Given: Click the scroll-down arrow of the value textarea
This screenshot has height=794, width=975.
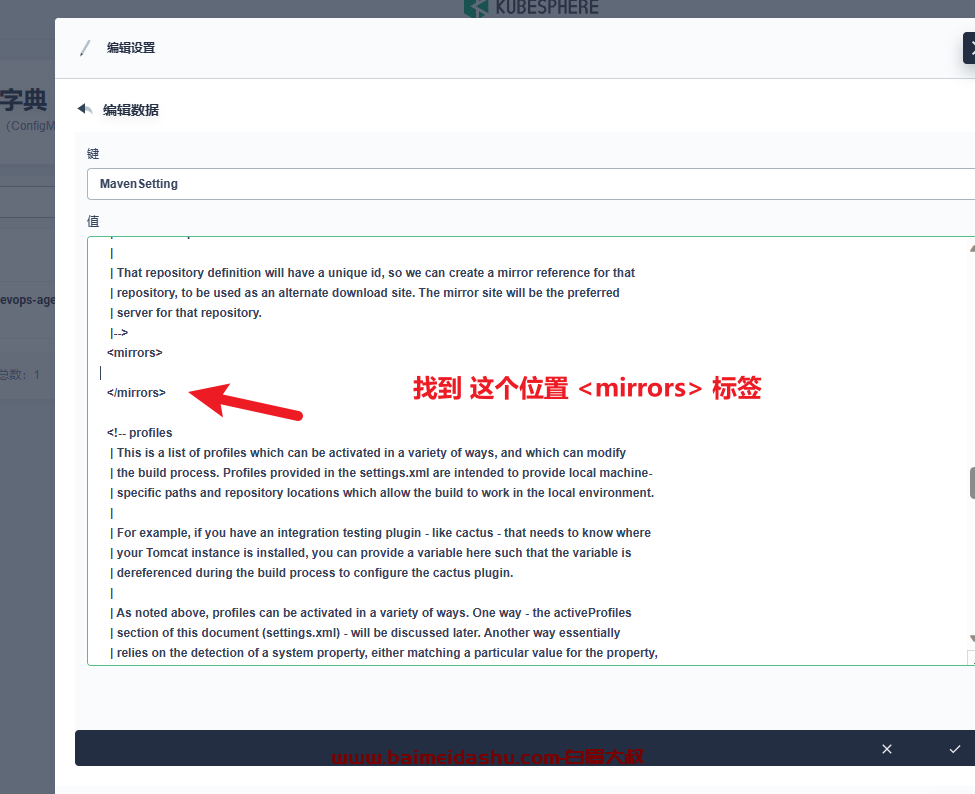Looking at the screenshot, I should click(x=972, y=639).
